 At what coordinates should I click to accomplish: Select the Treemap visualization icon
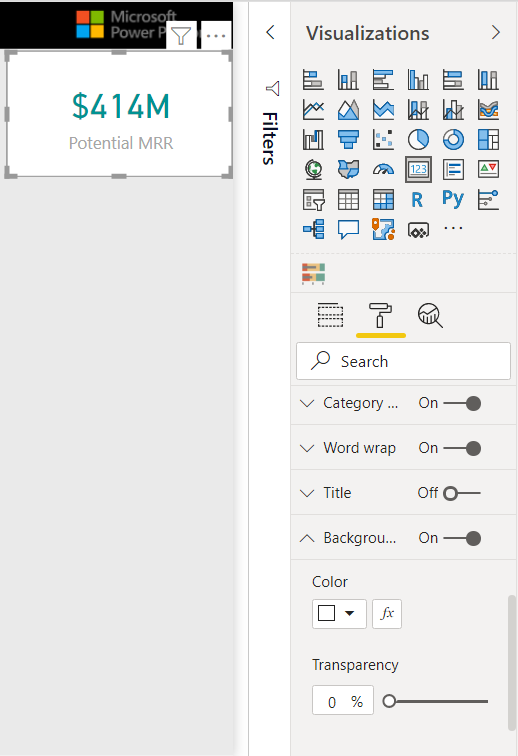tap(488, 140)
